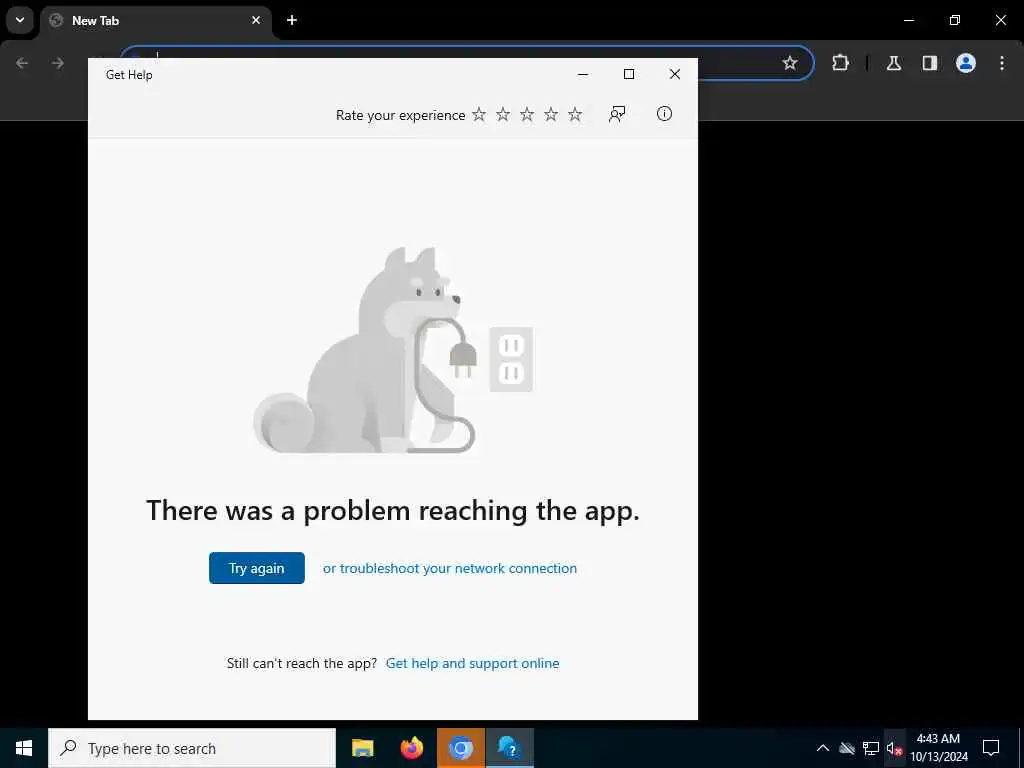This screenshot has width=1024, height=768.
Task: Close the Get Help window
Action: 675,74
